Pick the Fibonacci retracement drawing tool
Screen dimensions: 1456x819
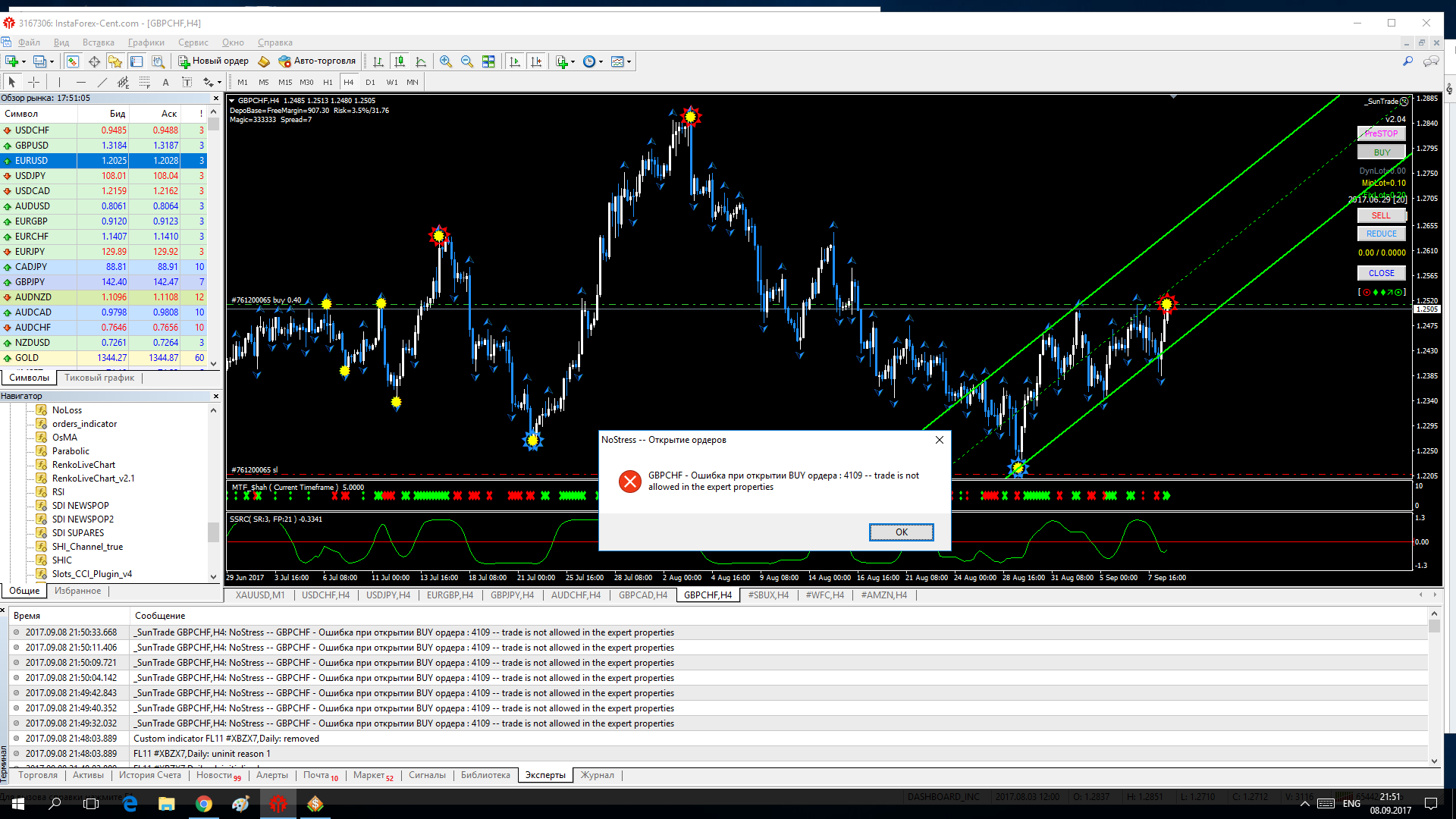pyautogui.click(x=144, y=82)
